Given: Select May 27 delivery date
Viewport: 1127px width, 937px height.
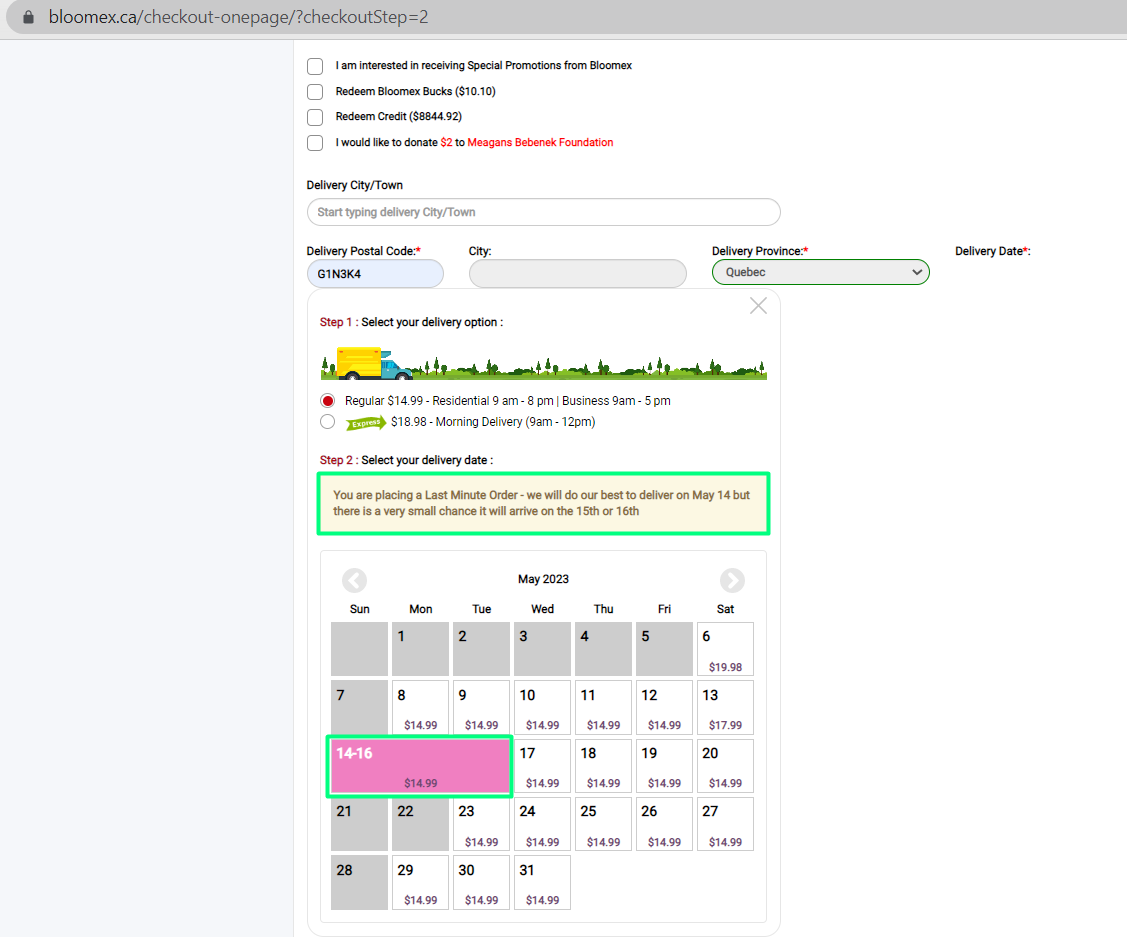Looking at the screenshot, I should (725, 824).
